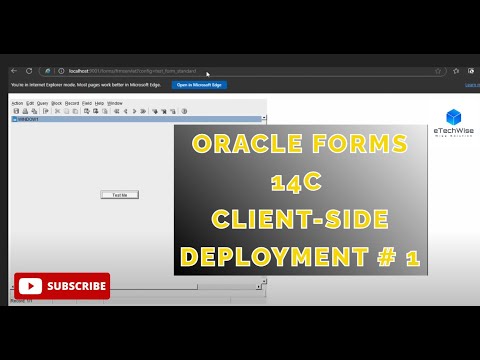Open the Field menu

tap(87, 103)
